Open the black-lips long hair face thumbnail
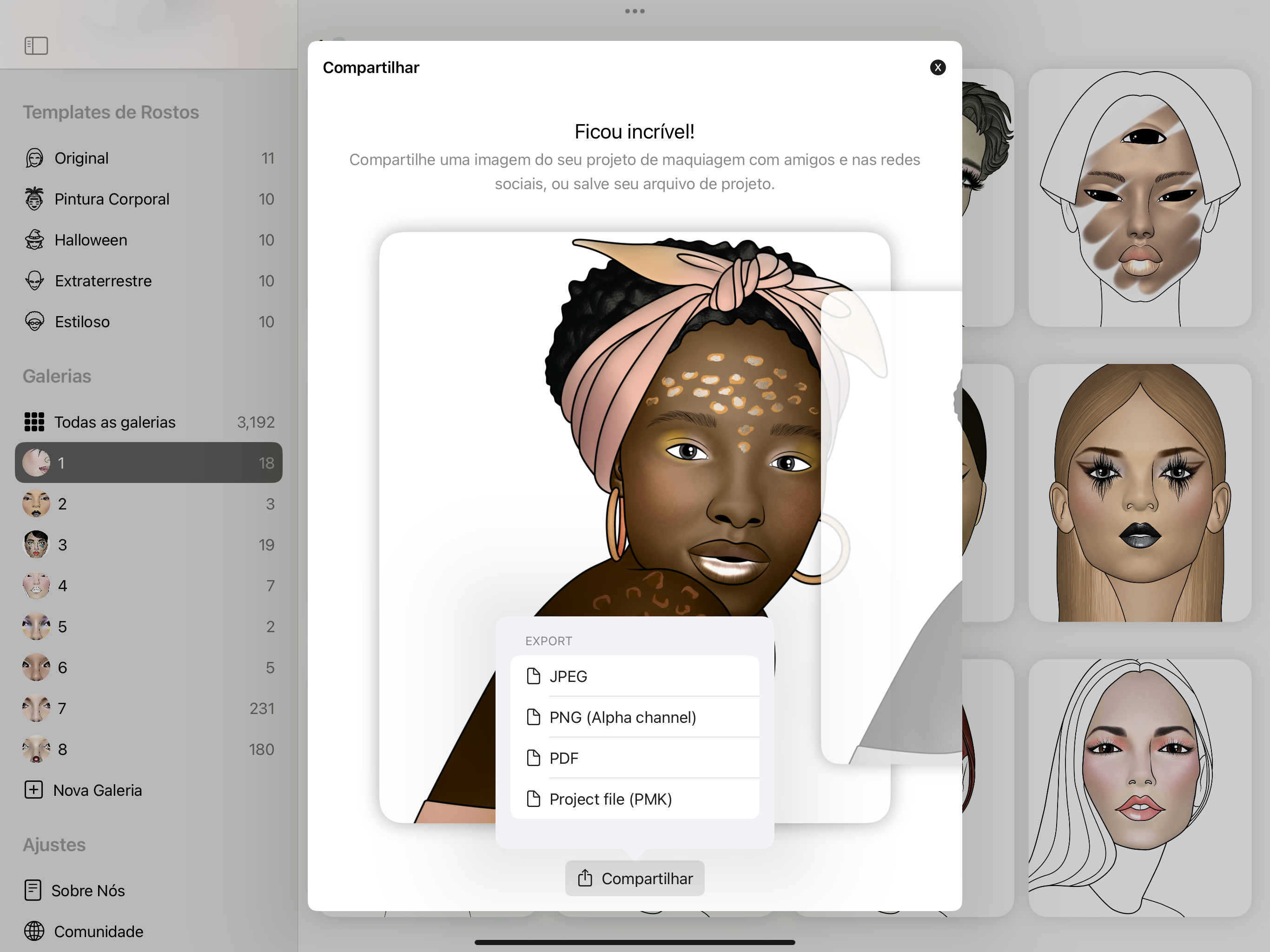Viewport: 1270px width, 952px height. [1140, 493]
